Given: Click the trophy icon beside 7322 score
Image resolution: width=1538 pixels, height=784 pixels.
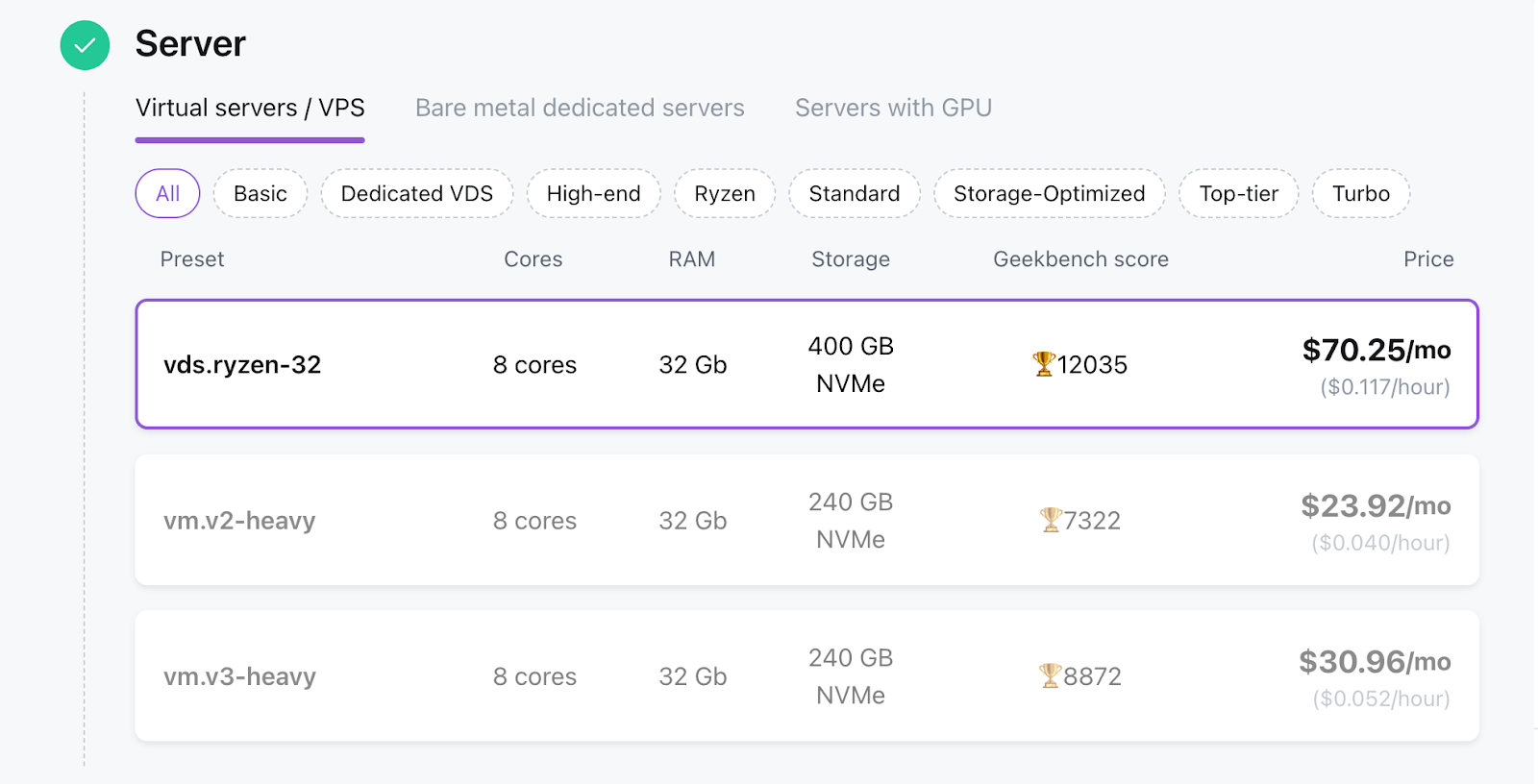Looking at the screenshot, I should (x=1050, y=520).
